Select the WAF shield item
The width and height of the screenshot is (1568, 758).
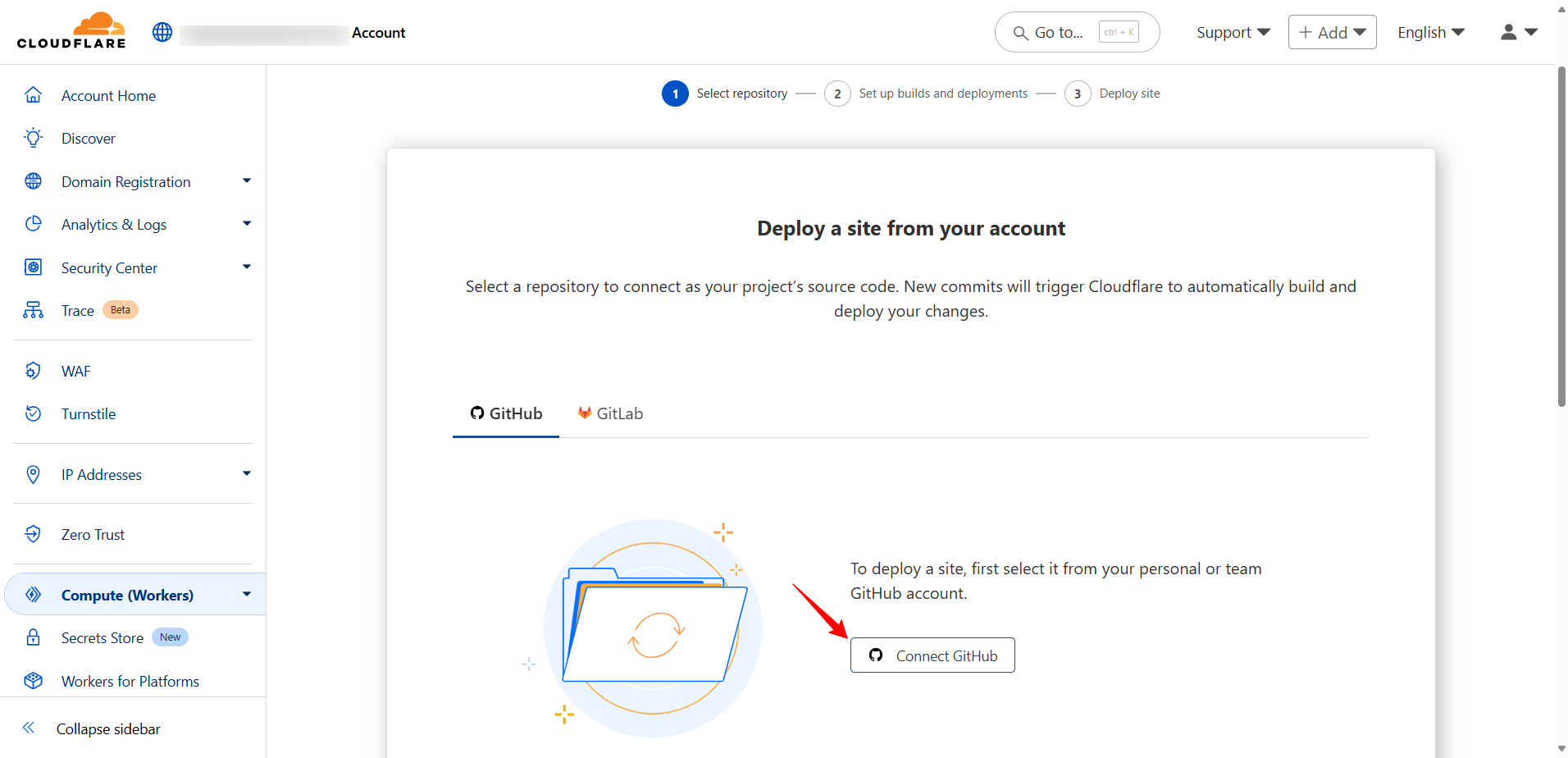pos(75,372)
